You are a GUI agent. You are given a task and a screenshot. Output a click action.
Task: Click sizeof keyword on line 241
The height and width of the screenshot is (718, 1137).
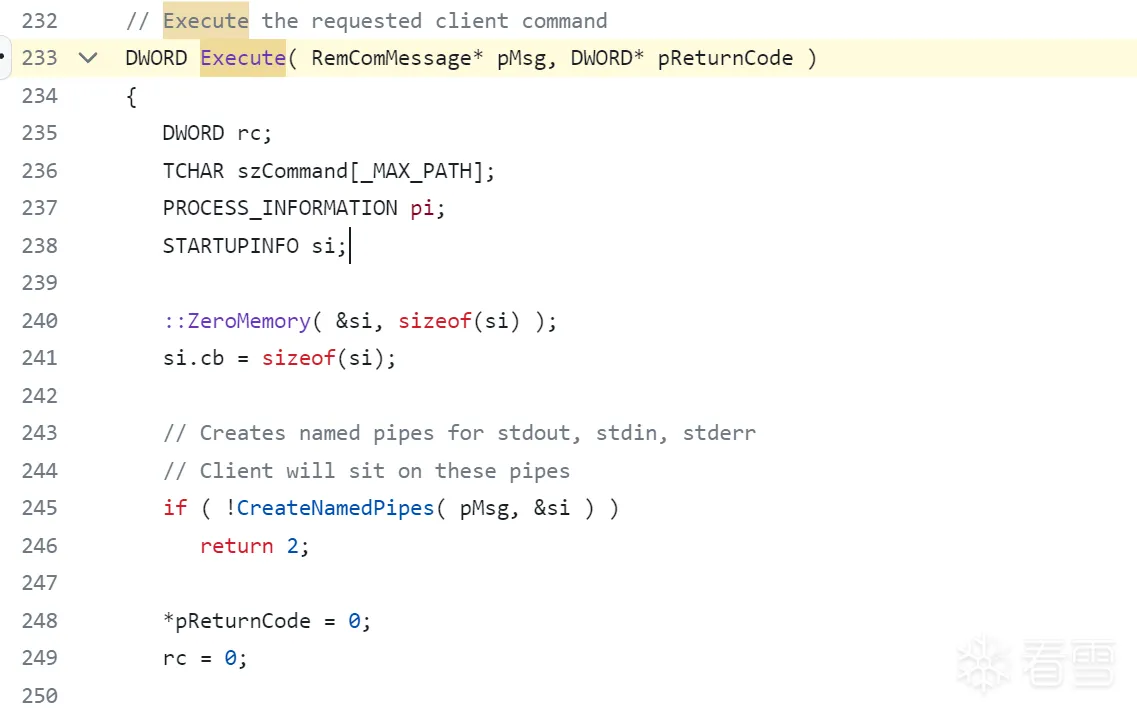299,358
